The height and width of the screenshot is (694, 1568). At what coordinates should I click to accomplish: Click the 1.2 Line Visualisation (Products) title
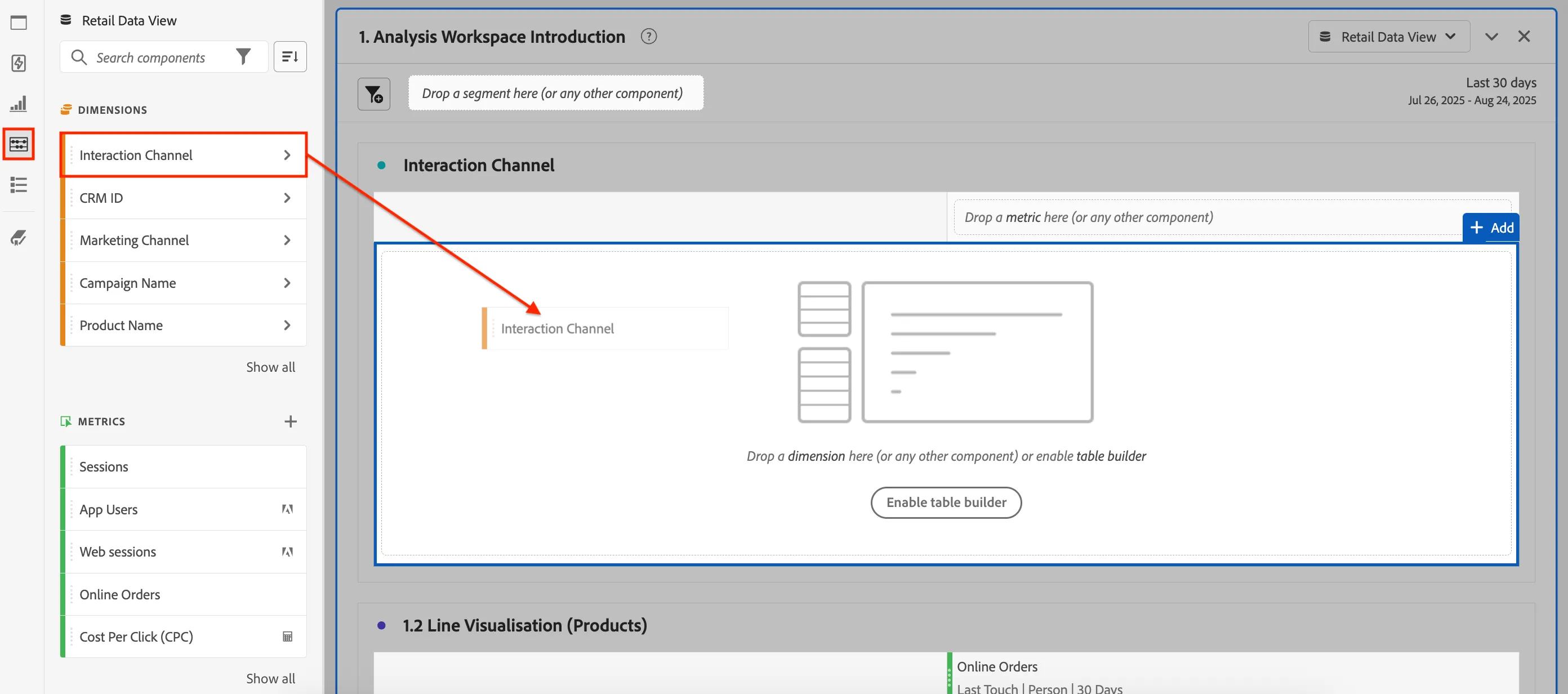525,625
